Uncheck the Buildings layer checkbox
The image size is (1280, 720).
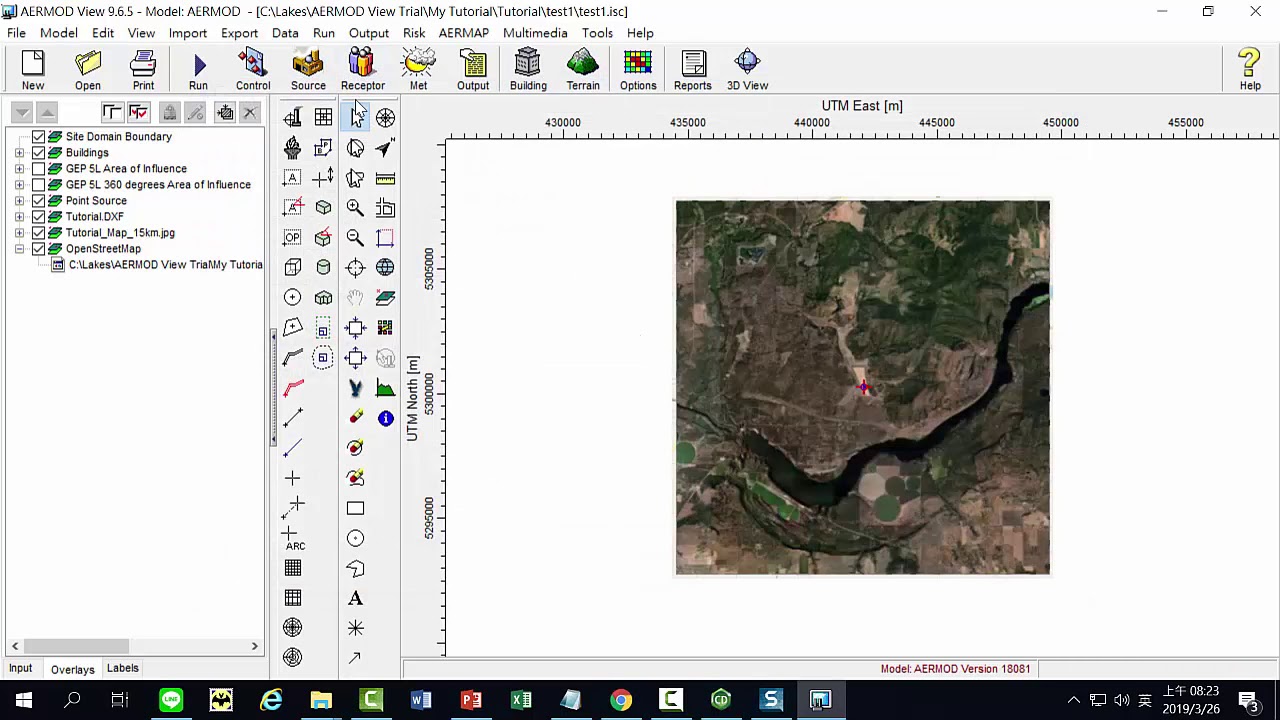click(39, 153)
